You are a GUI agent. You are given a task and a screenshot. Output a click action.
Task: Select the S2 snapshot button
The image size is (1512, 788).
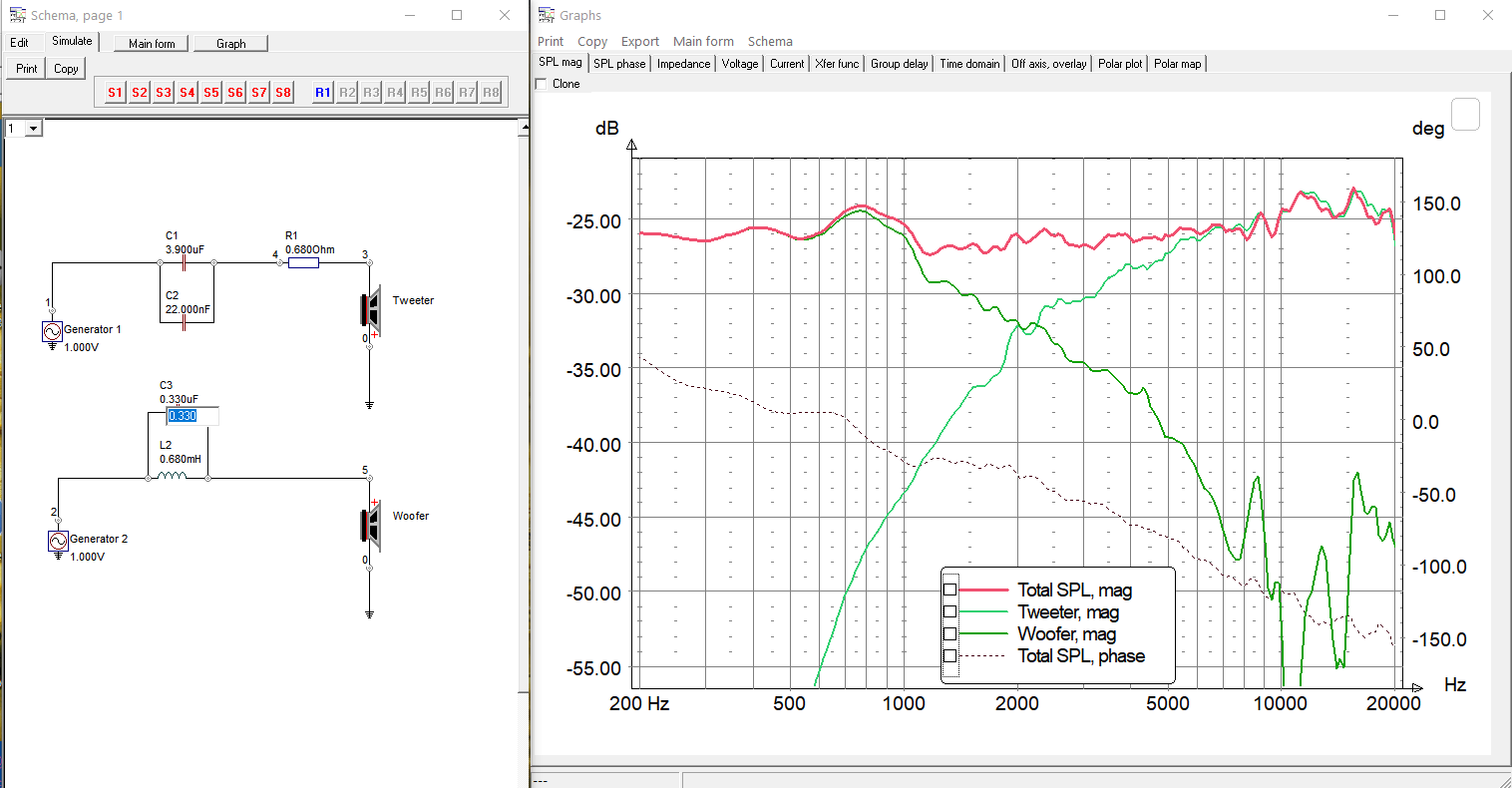tap(140, 92)
